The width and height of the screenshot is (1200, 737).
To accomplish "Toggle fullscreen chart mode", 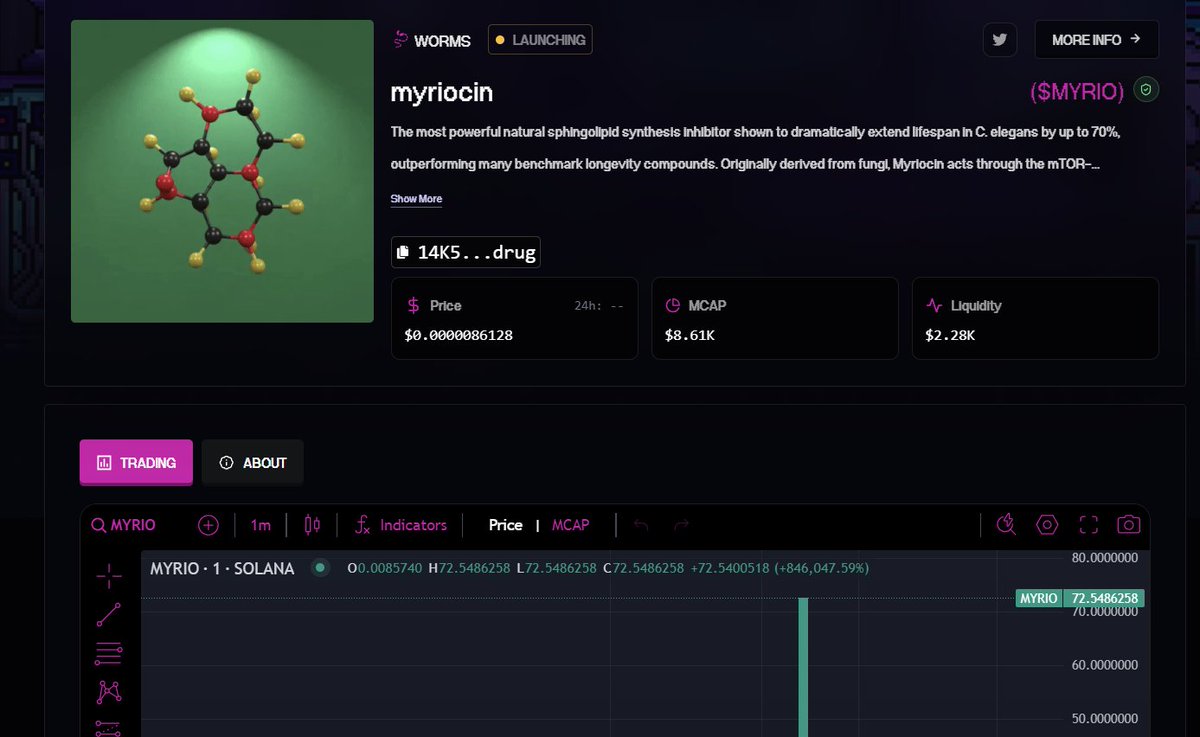I will point(1088,525).
